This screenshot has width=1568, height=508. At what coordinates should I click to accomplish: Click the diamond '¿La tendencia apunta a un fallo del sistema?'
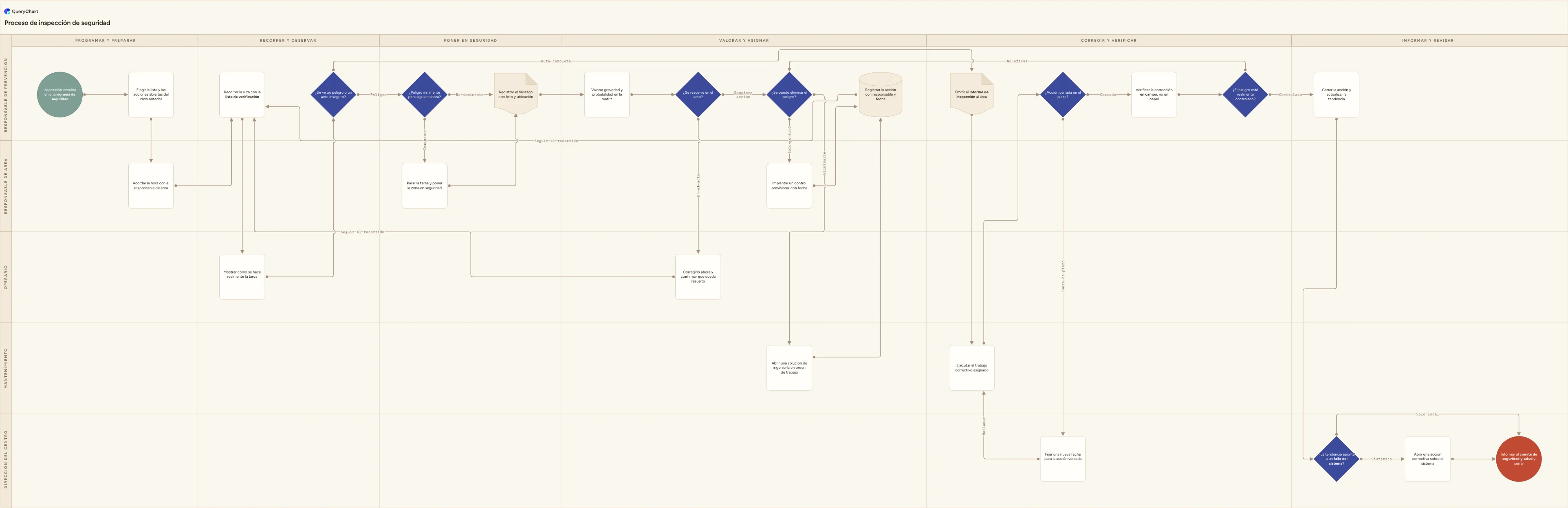tap(1337, 459)
